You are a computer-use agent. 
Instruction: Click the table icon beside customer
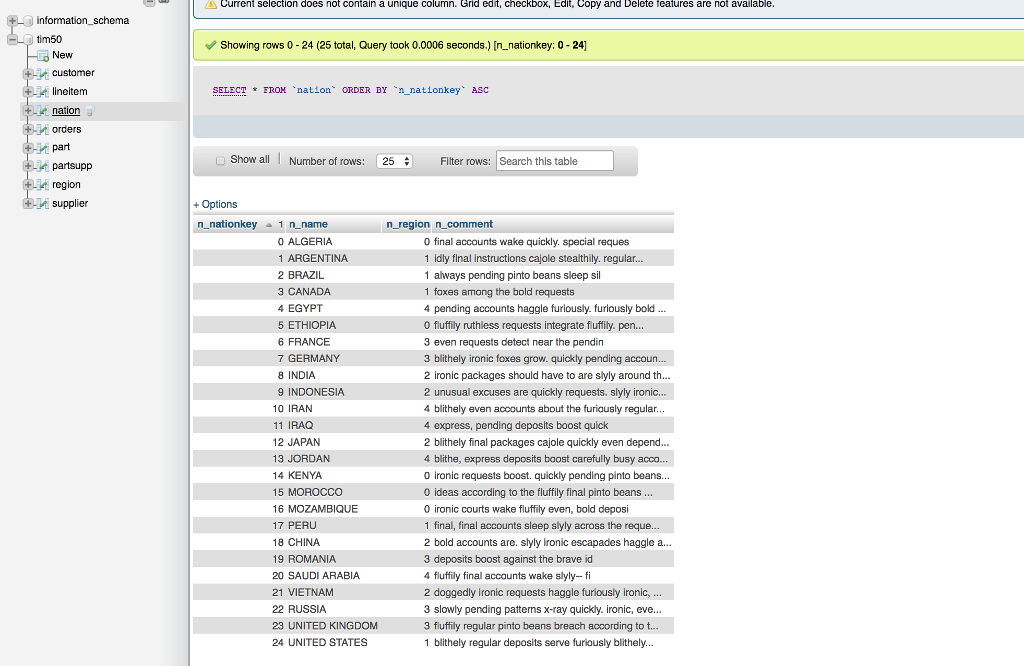tap(44, 72)
